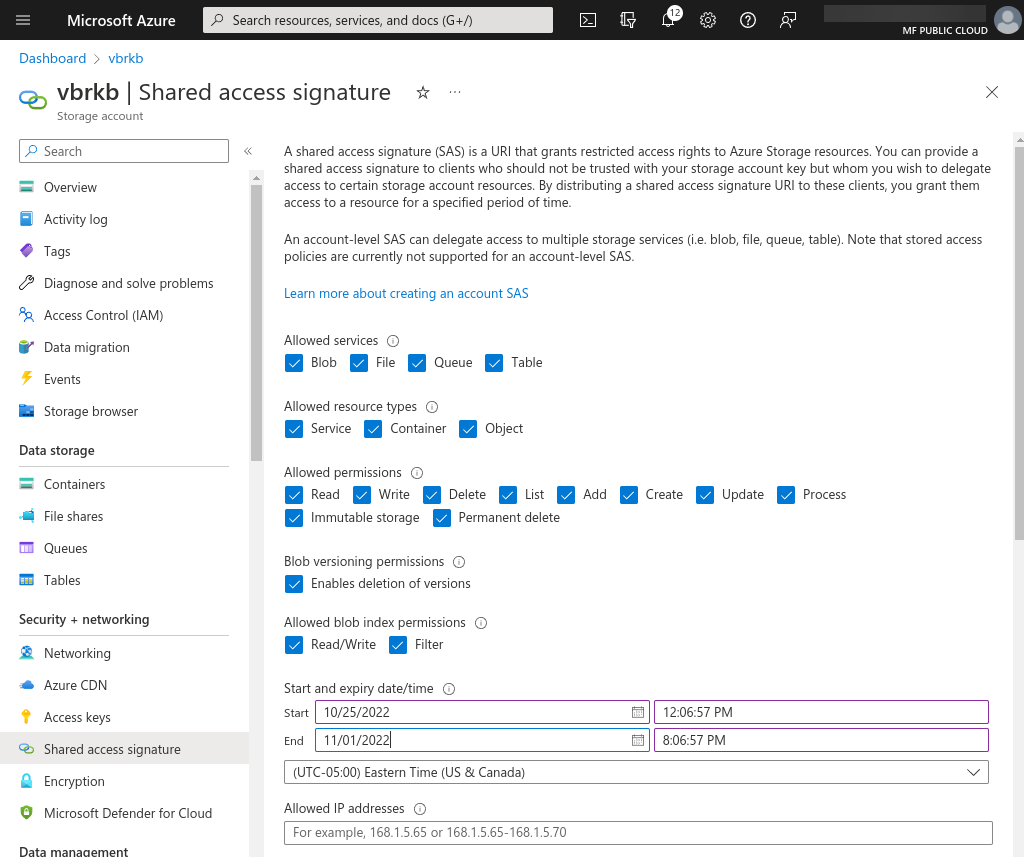Uncheck Enables deletion of versions

294,584
